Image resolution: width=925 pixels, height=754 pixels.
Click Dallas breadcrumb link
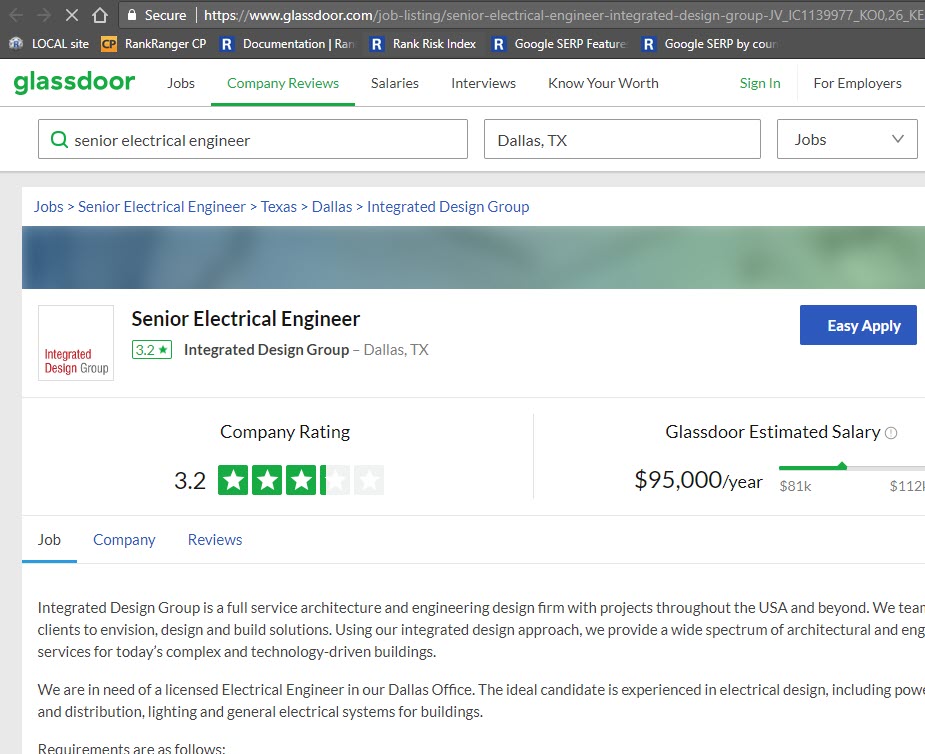pyautogui.click(x=332, y=206)
